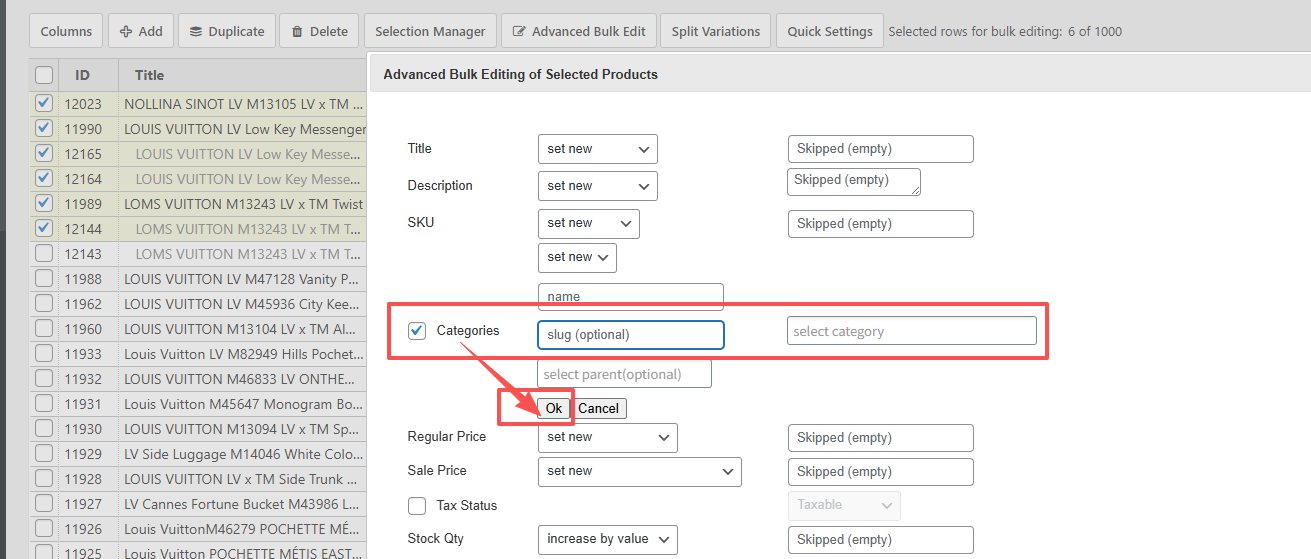This screenshot has height=559, width=1311.
Task: Click Split Variations button
Action: point(715,31)
